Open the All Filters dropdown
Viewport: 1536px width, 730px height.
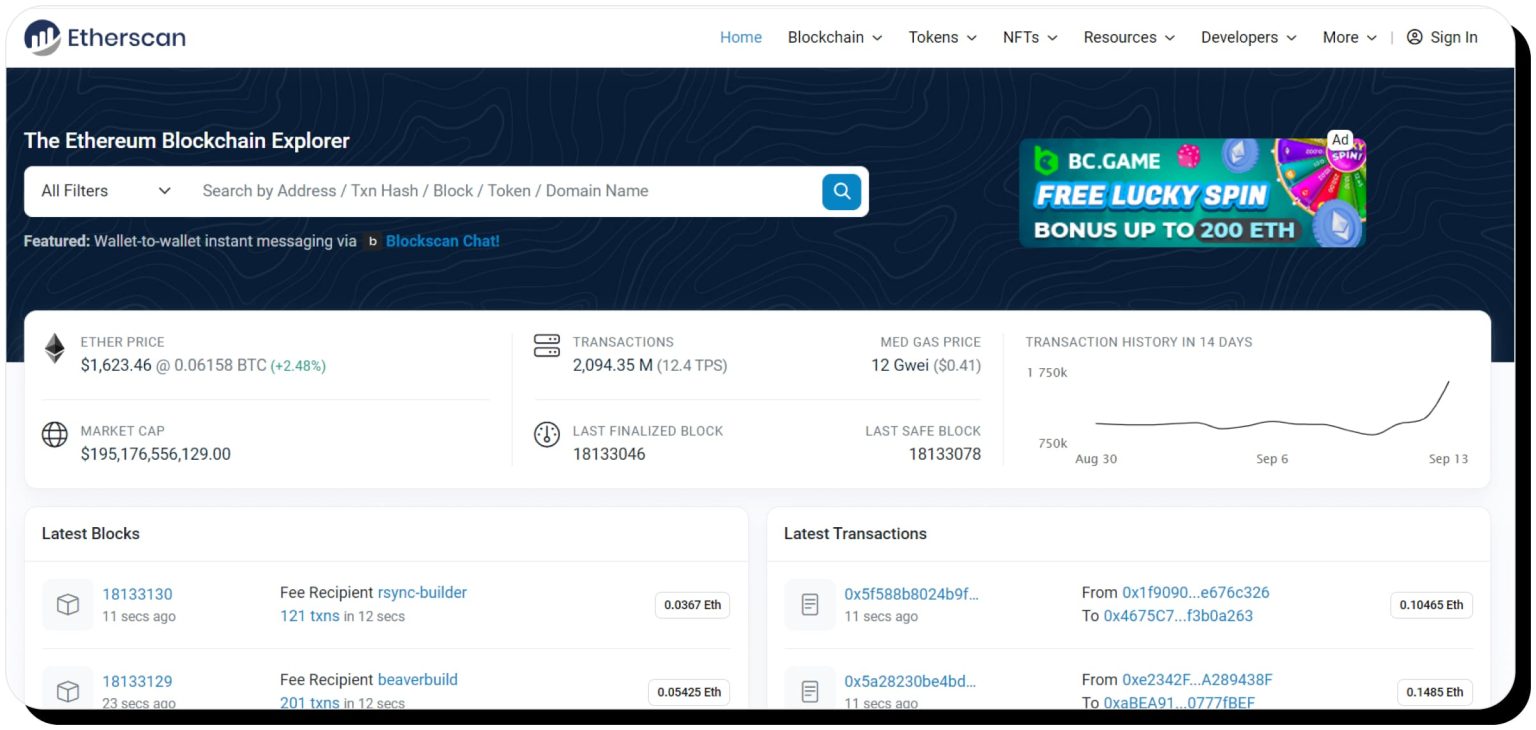(106, 191)
